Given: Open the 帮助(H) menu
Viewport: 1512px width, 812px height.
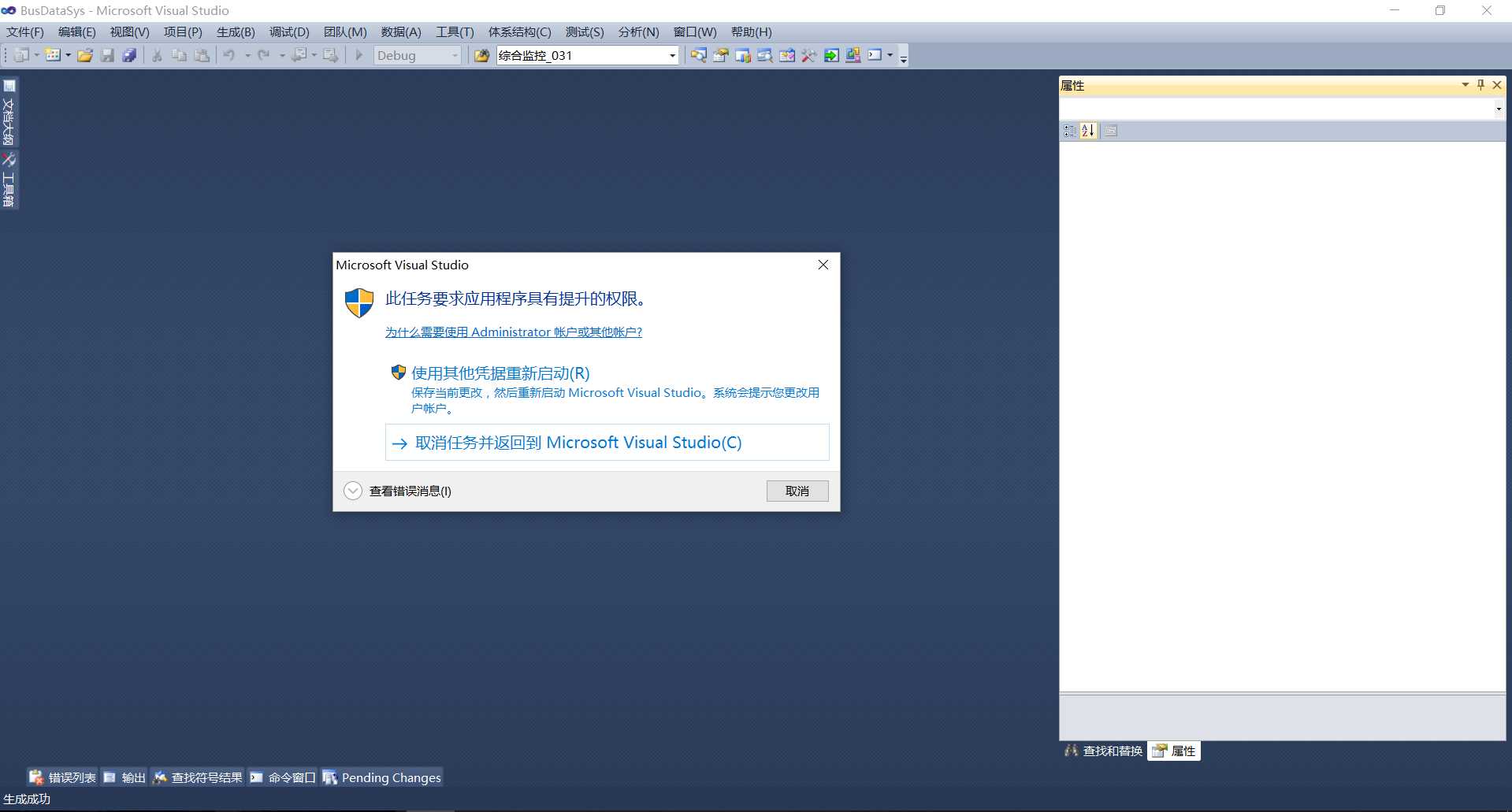Looking at the screenshot, I should [x=751, y=32].
